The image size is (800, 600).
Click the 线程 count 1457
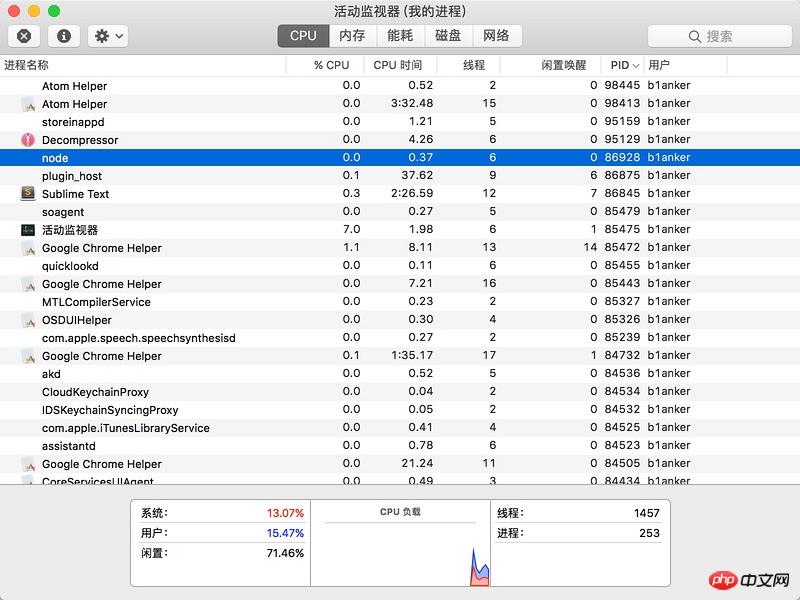pos(647,513)
